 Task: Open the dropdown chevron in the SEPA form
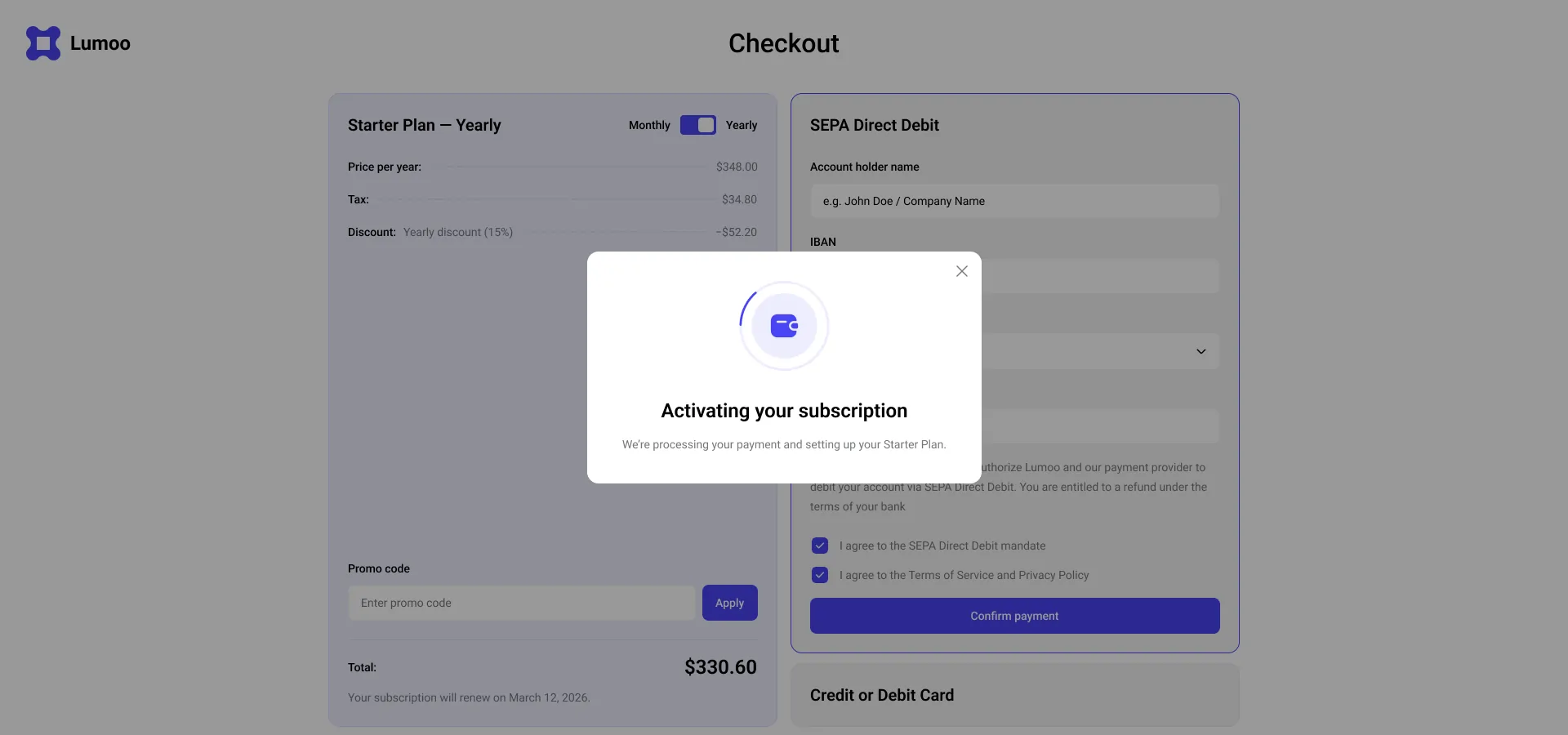click(x=1201, y=351)
